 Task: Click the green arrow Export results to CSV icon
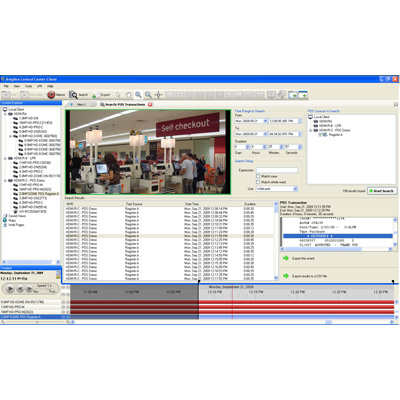pyautogui.click(x=286, y=276)
